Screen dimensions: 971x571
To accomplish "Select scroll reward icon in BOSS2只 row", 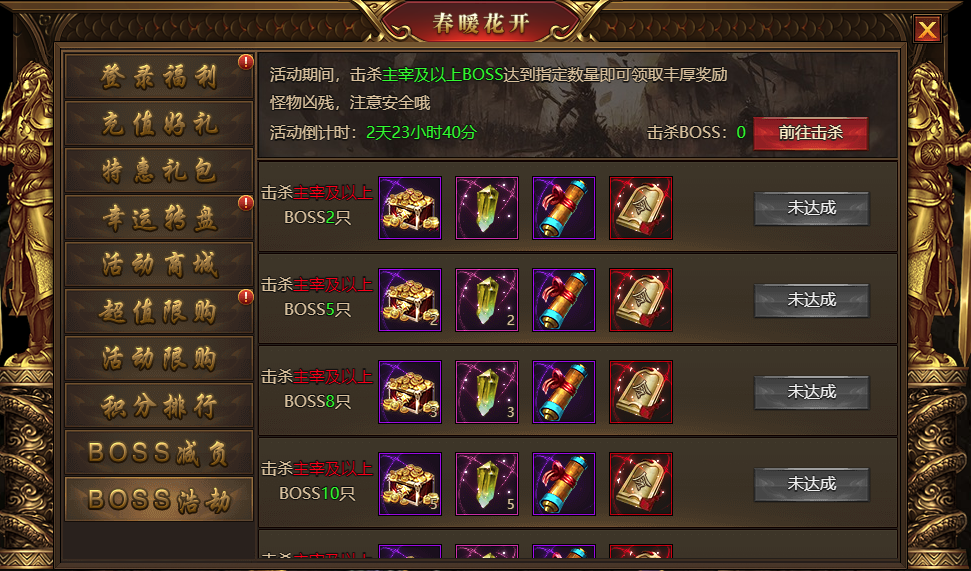I will pyautogui.click(x=564, y=208).
